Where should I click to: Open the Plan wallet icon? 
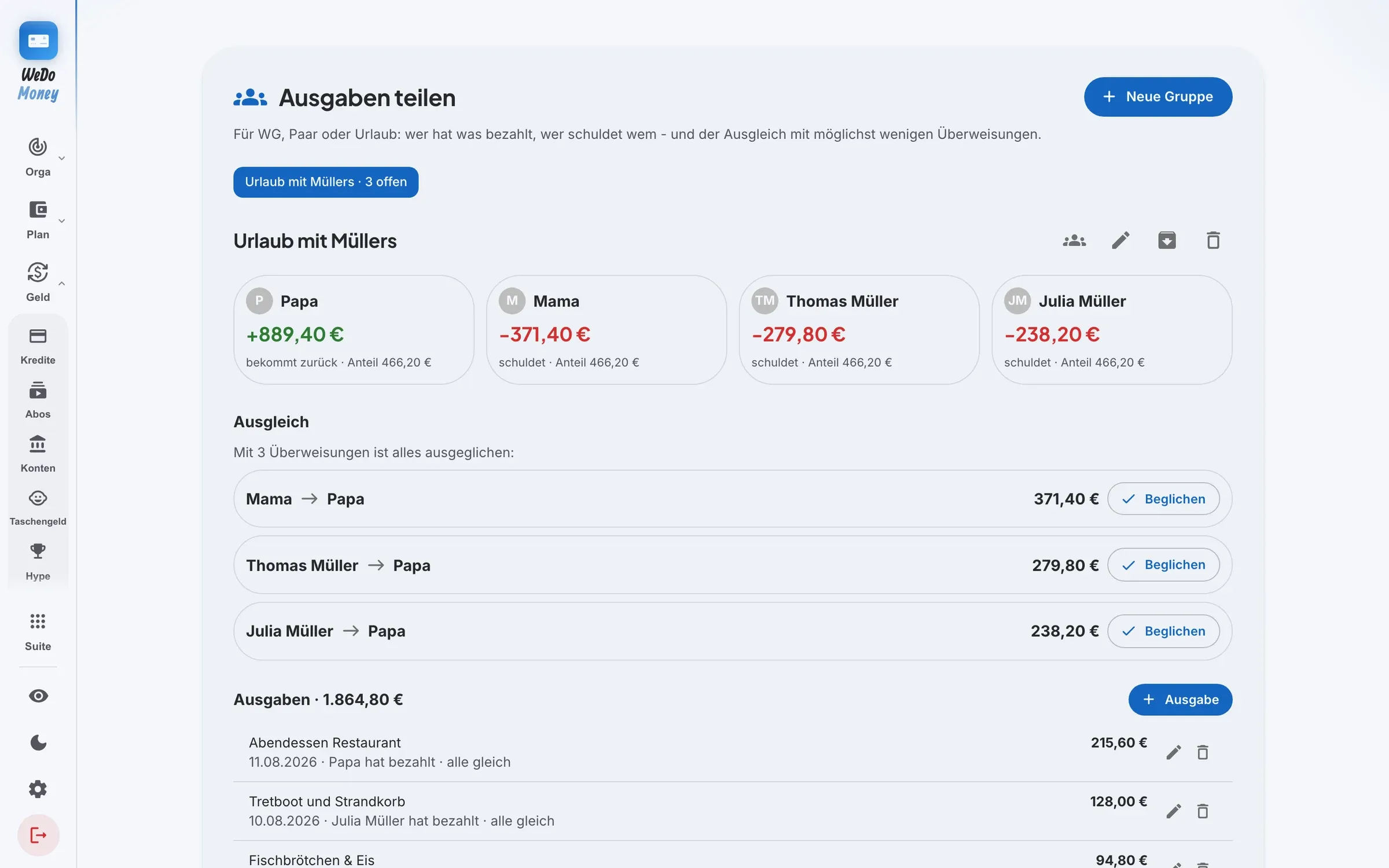tap(38, 209)
